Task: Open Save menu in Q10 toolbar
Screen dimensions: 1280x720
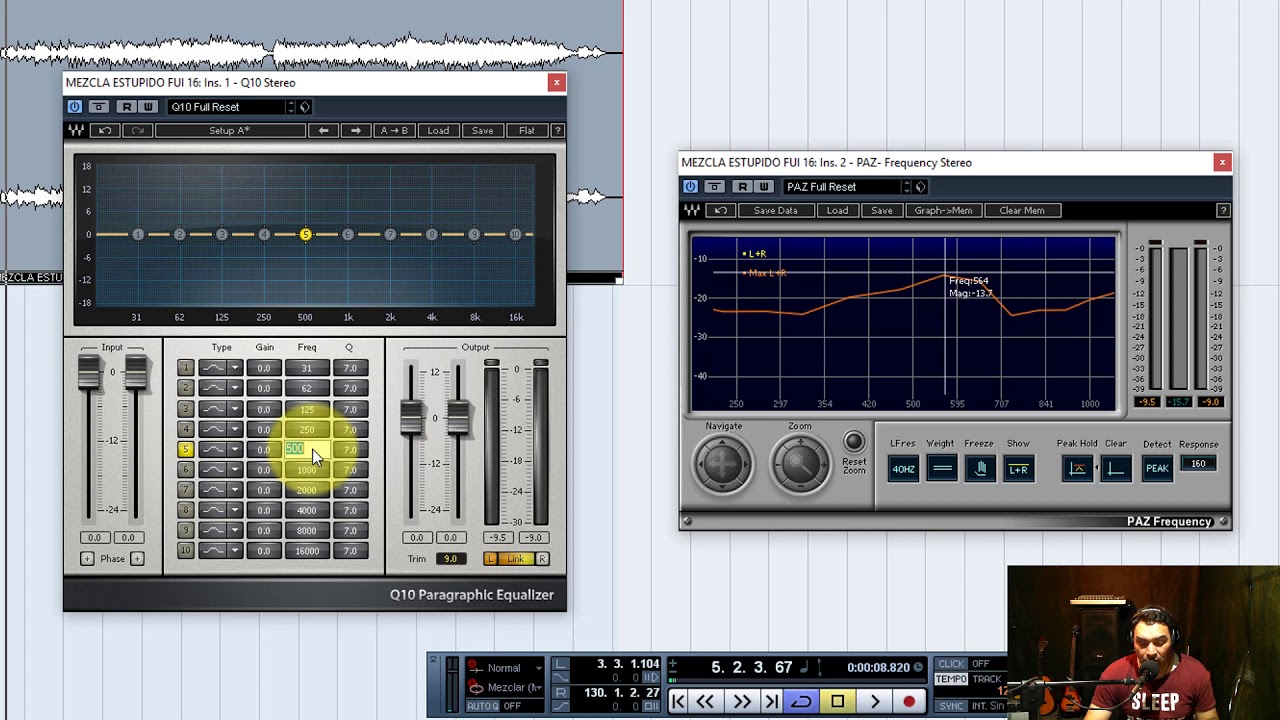Action: 482,131
